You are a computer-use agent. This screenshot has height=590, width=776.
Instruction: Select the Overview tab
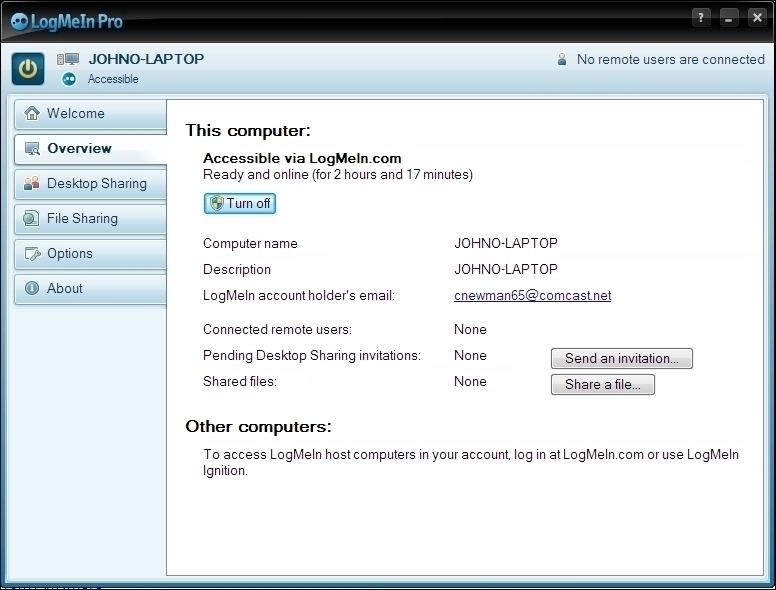91,149
